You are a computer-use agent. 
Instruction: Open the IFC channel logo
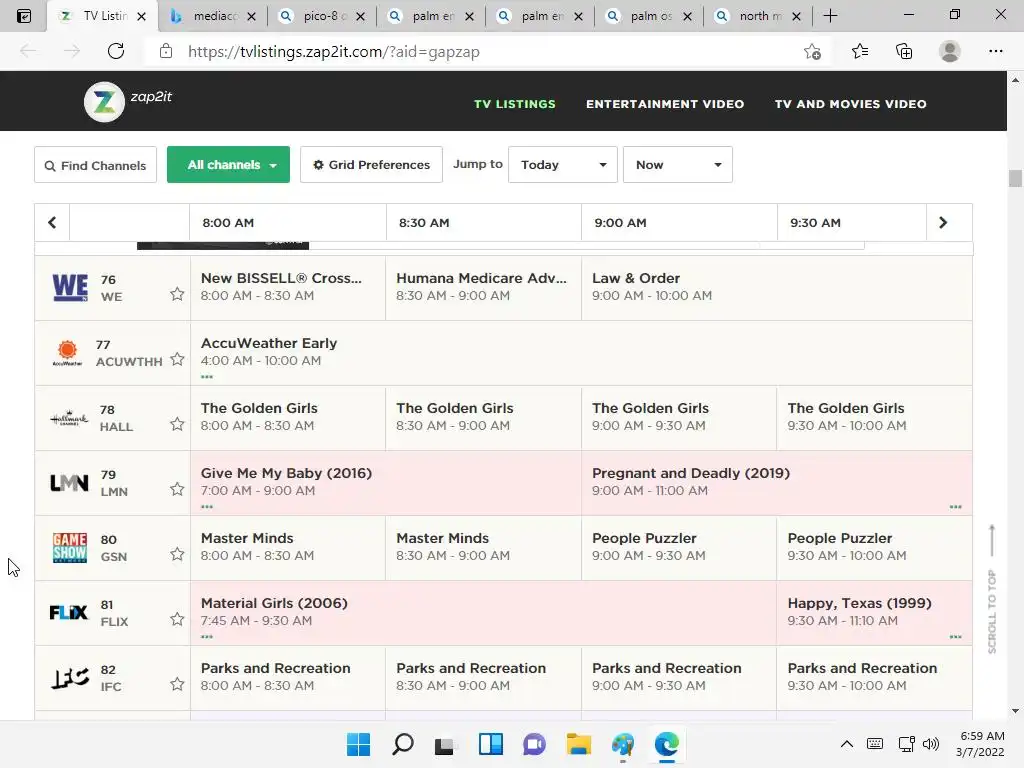(70, 678)
